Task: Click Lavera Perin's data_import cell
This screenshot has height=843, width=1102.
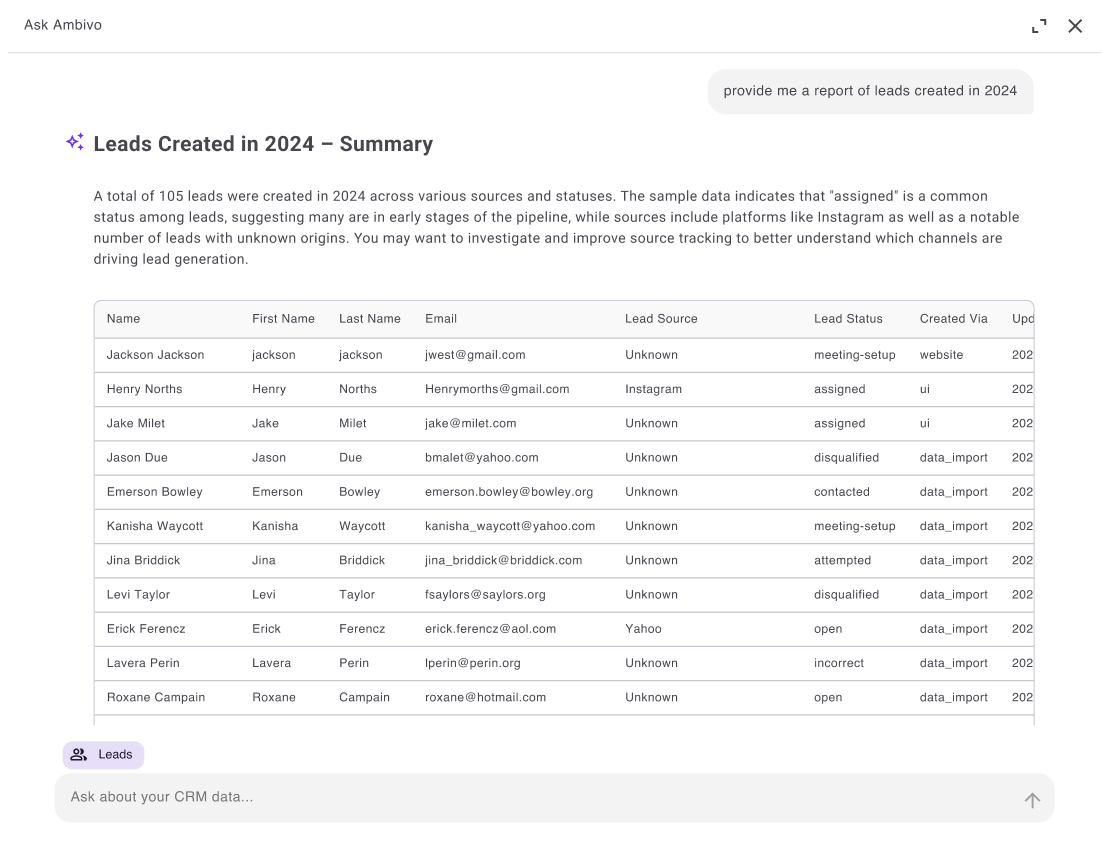Action: (x=954, y=663)
